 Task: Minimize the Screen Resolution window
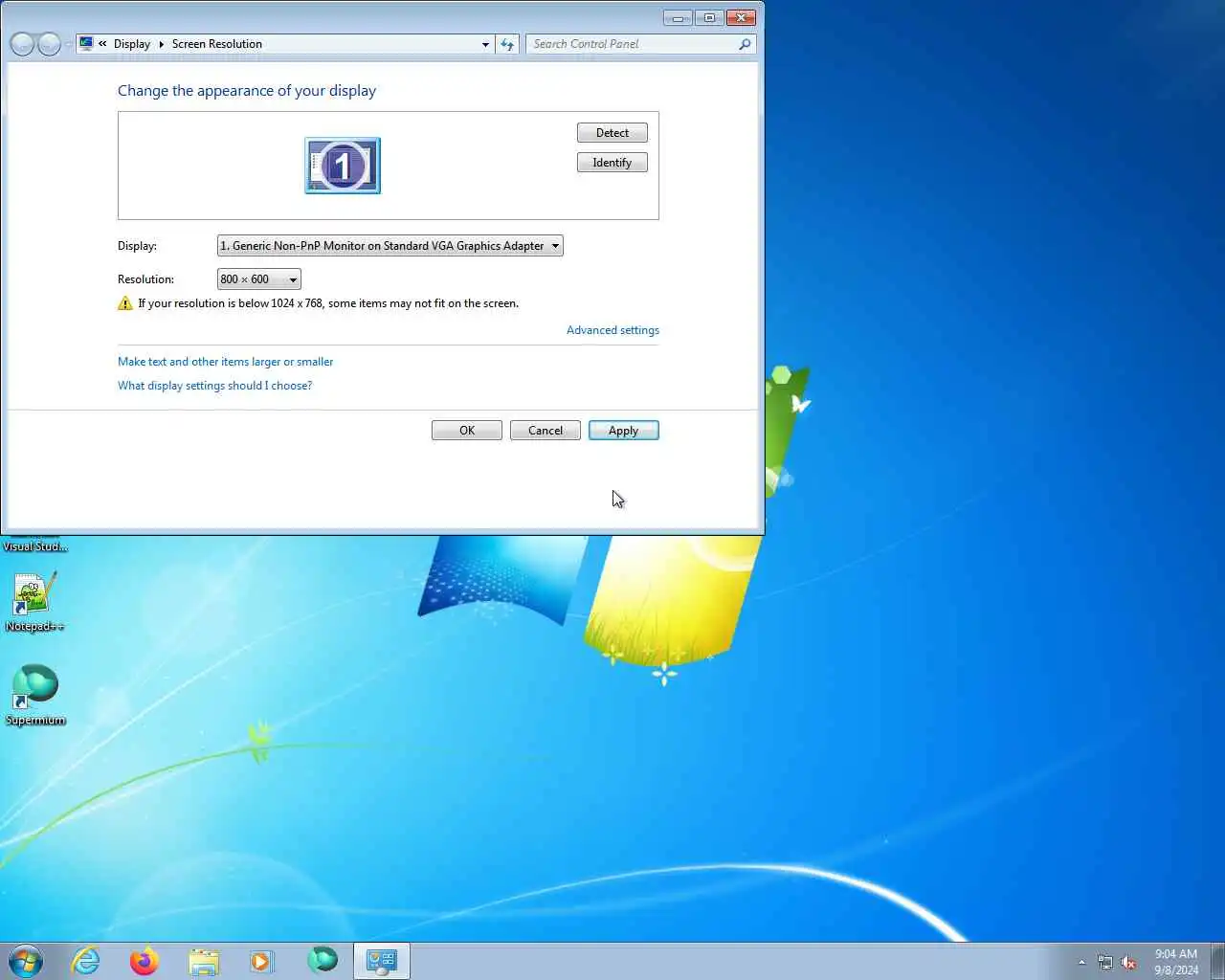[678, 17]
